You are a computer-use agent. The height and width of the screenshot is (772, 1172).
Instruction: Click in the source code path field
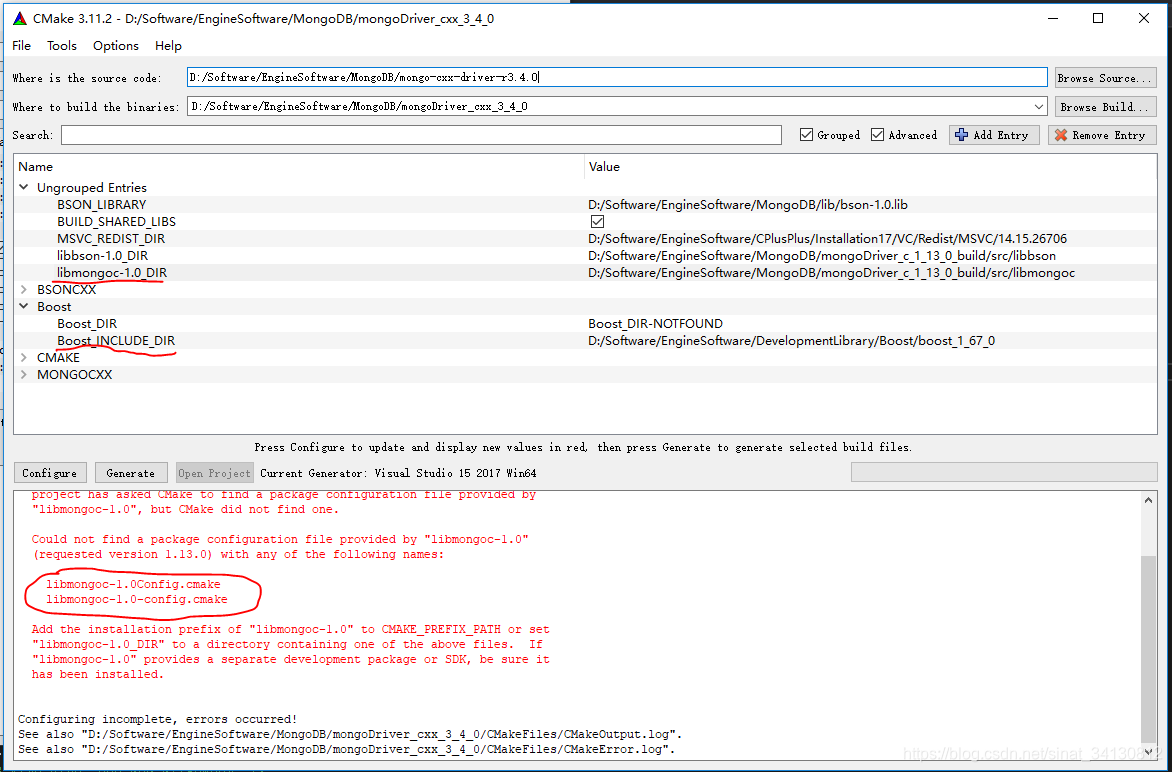[x=617, y=78]
